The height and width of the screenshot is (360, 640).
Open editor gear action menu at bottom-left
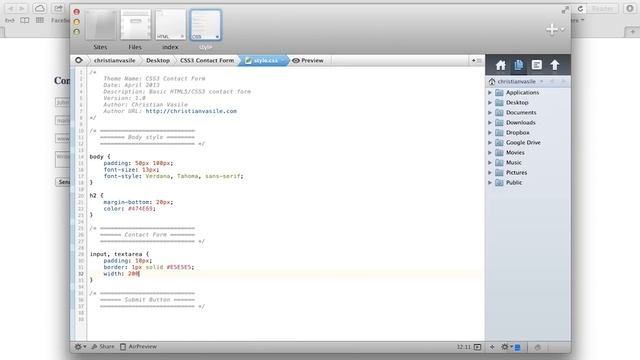pyautogui.click(x=80, y=347)
